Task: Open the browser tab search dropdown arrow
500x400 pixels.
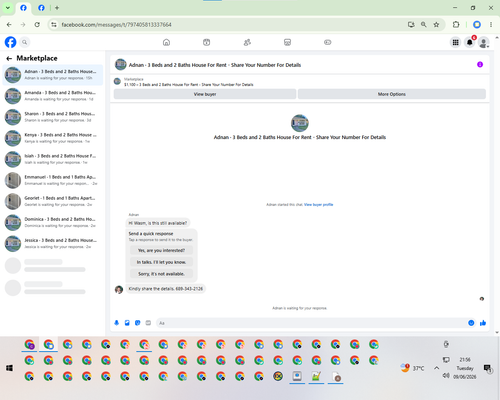Action: [8, 8]
